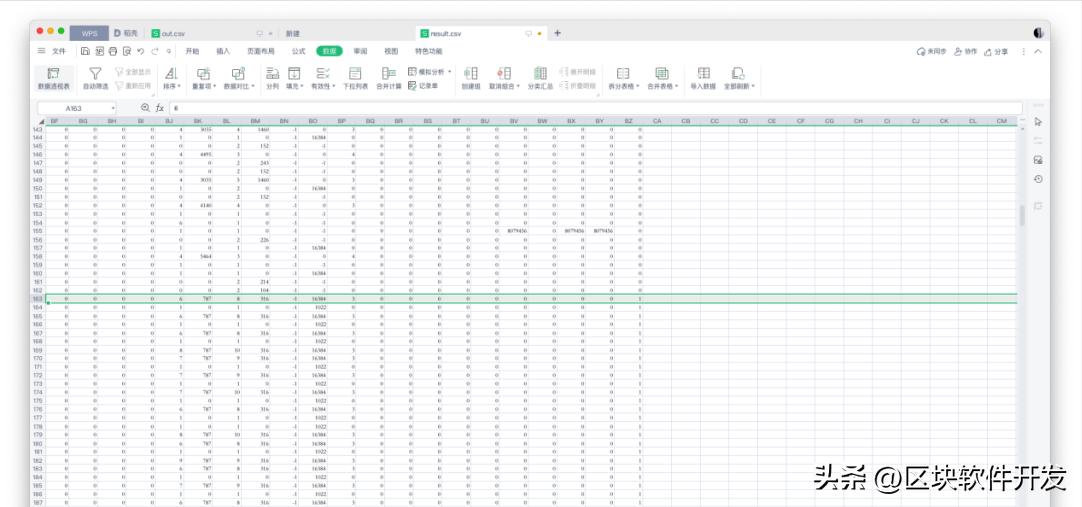Open 下拉列表 dropdown list tool
1082x507 pixels.
(x=355, y=78)
